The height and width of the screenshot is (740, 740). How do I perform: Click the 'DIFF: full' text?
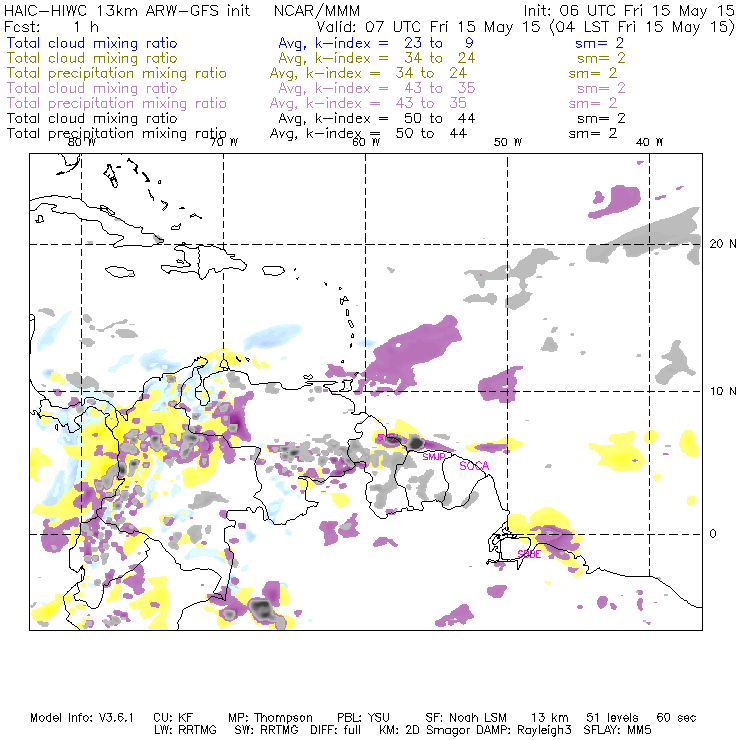click(336, 730)
